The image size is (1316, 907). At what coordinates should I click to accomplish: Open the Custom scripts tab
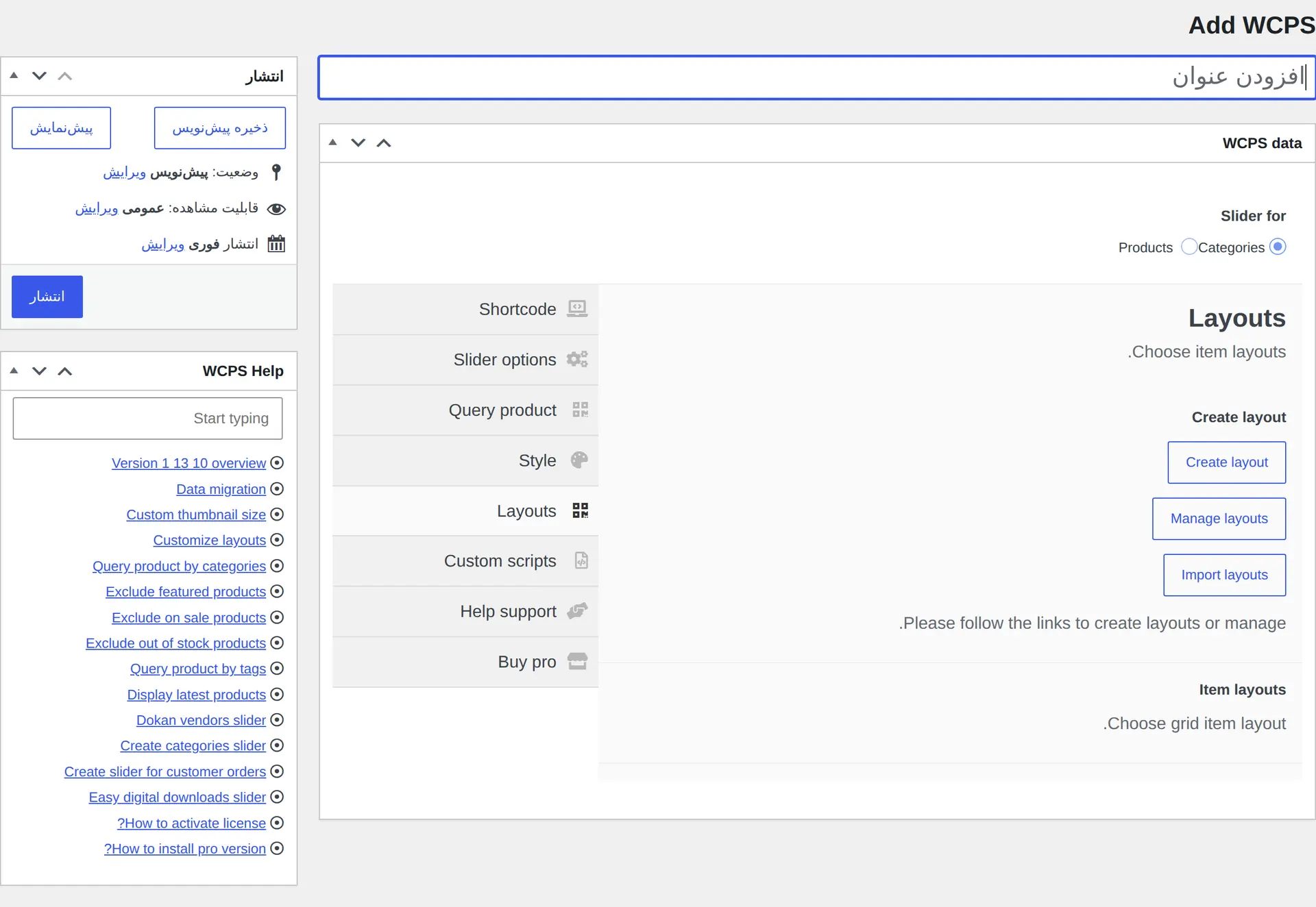pos(465,561)
